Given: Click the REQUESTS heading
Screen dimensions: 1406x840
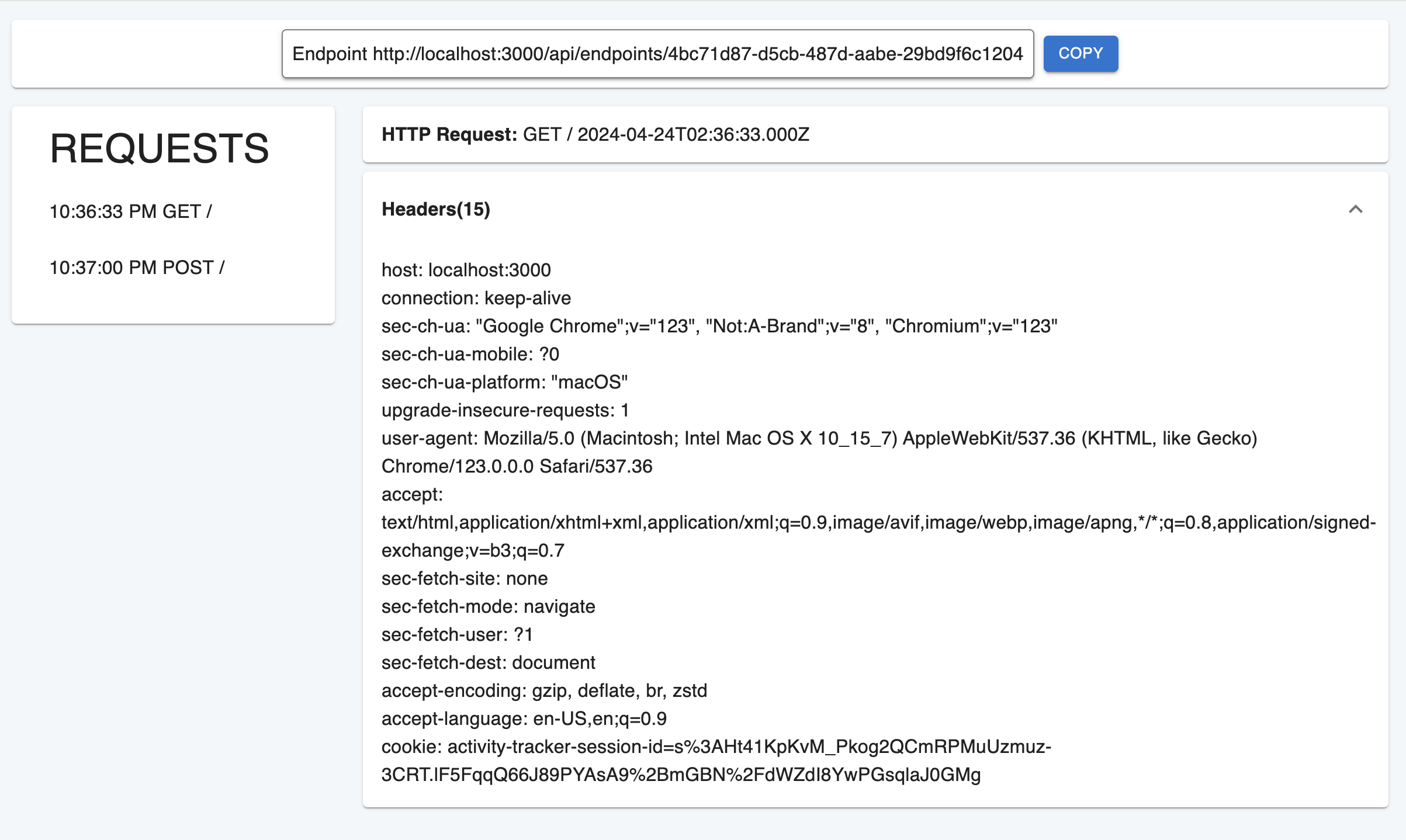Looking at the screenshot, I should click(159, 148).
